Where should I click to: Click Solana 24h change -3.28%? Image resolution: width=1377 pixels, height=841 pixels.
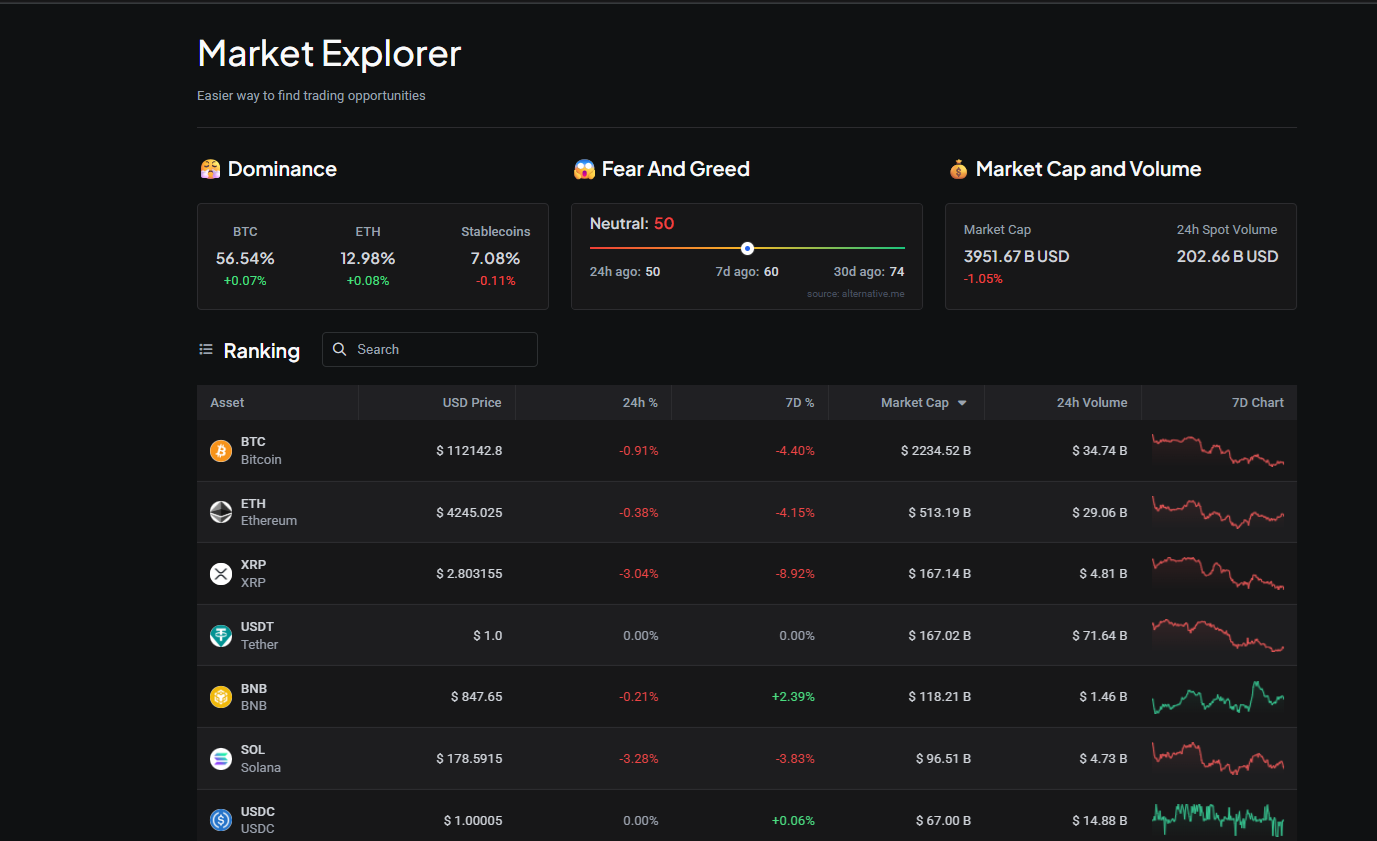click(639, 759)
